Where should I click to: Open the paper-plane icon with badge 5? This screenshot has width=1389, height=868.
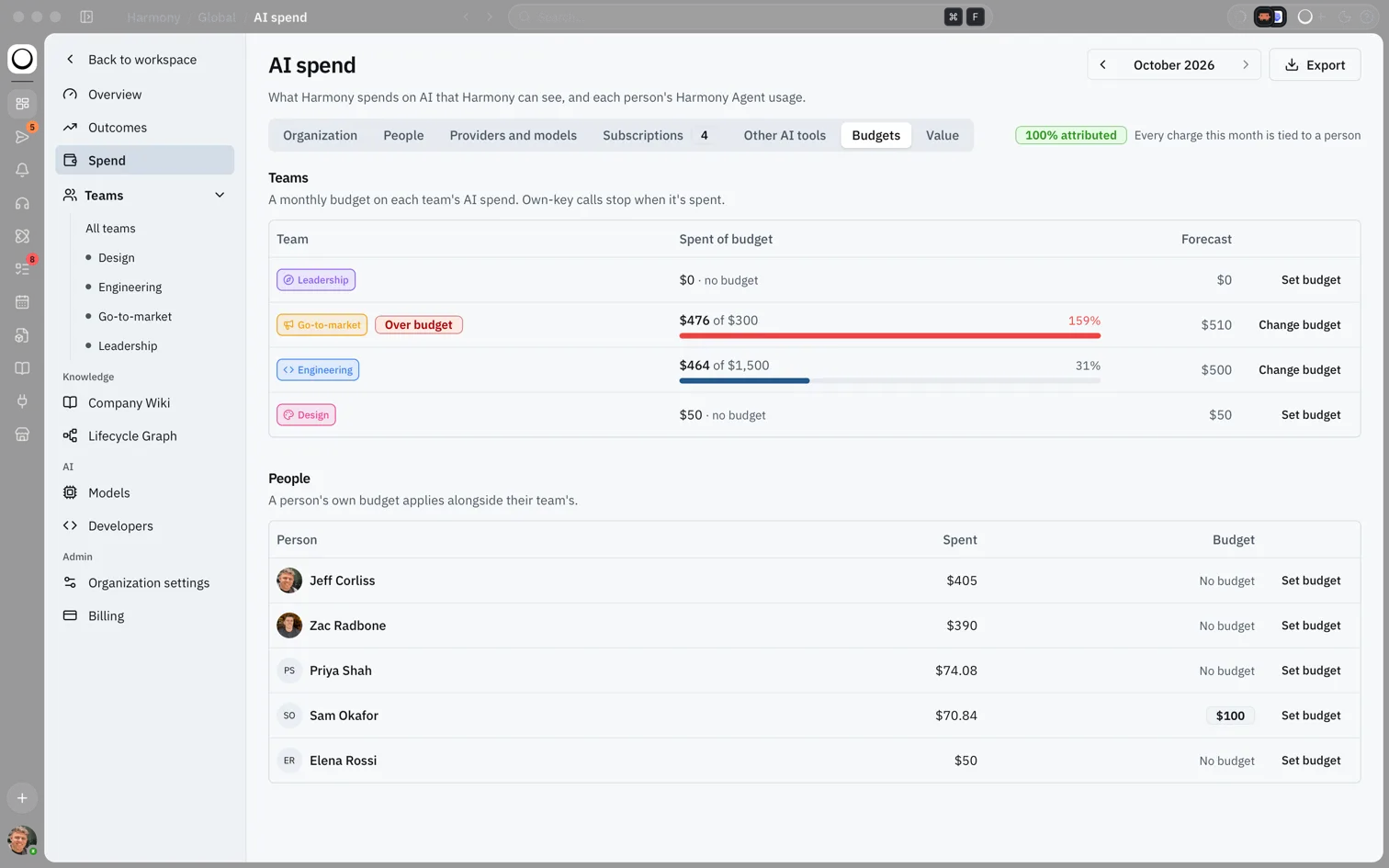pyautogui.click(x=22, y=137)
